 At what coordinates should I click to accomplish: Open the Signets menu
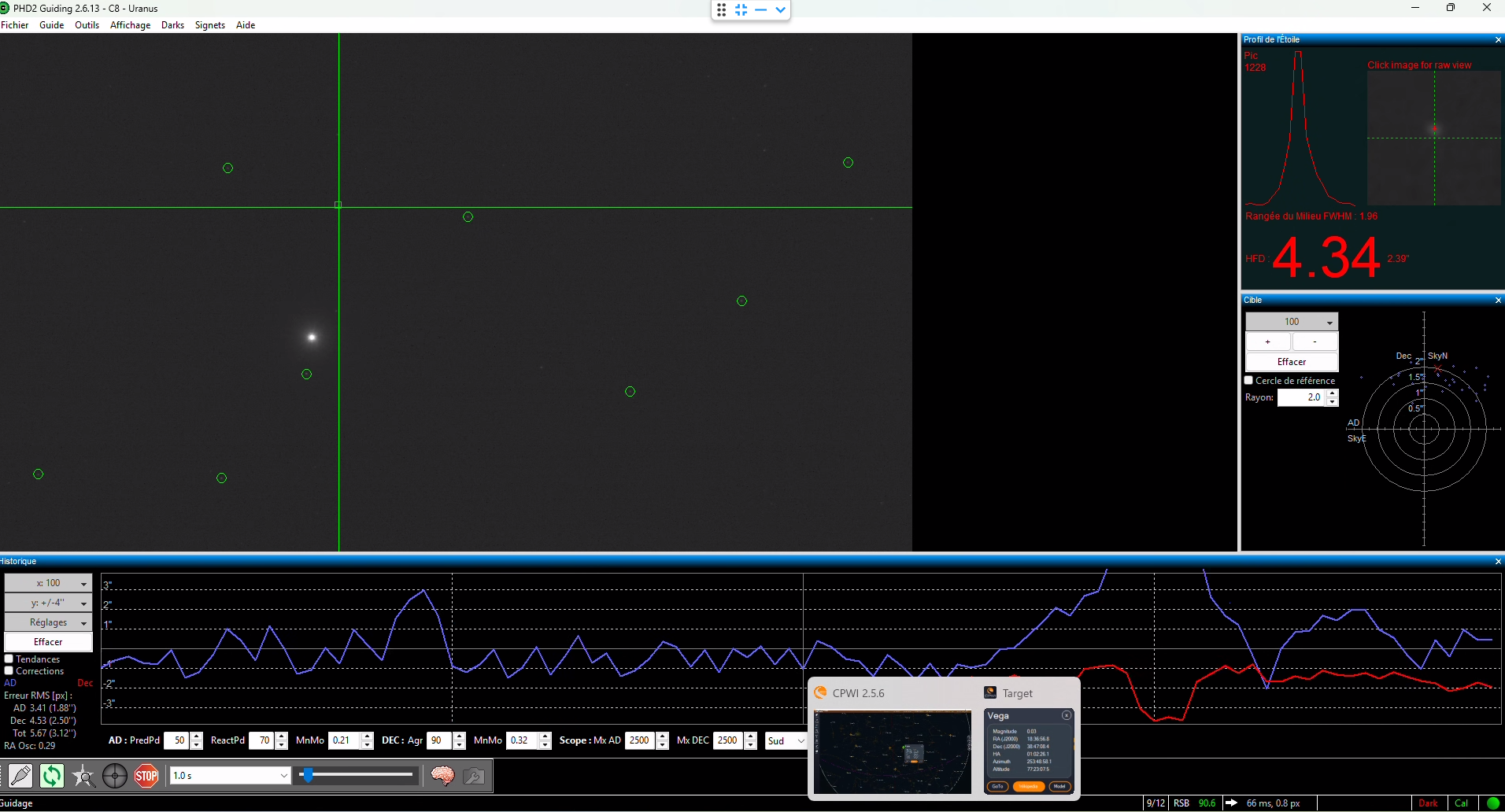pyautogui.click(x=210, y=25)
